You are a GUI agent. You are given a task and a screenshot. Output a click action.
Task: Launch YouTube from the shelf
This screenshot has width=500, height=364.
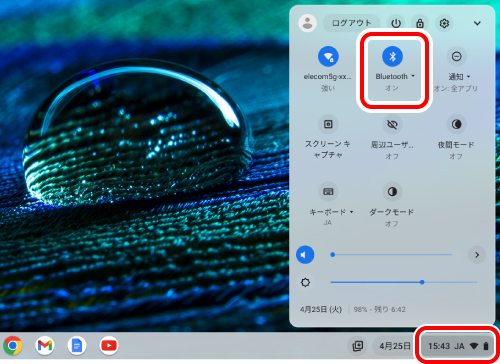click(109, 345)
